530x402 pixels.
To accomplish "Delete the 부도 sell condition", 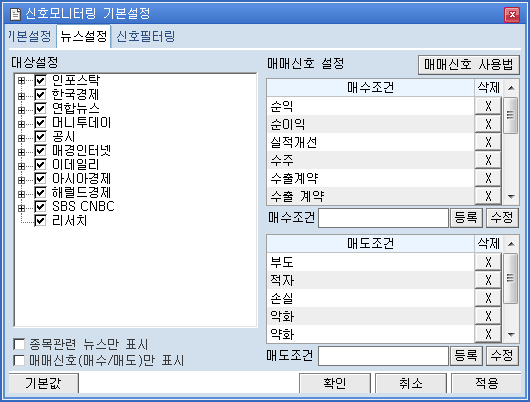I will 488,262.
